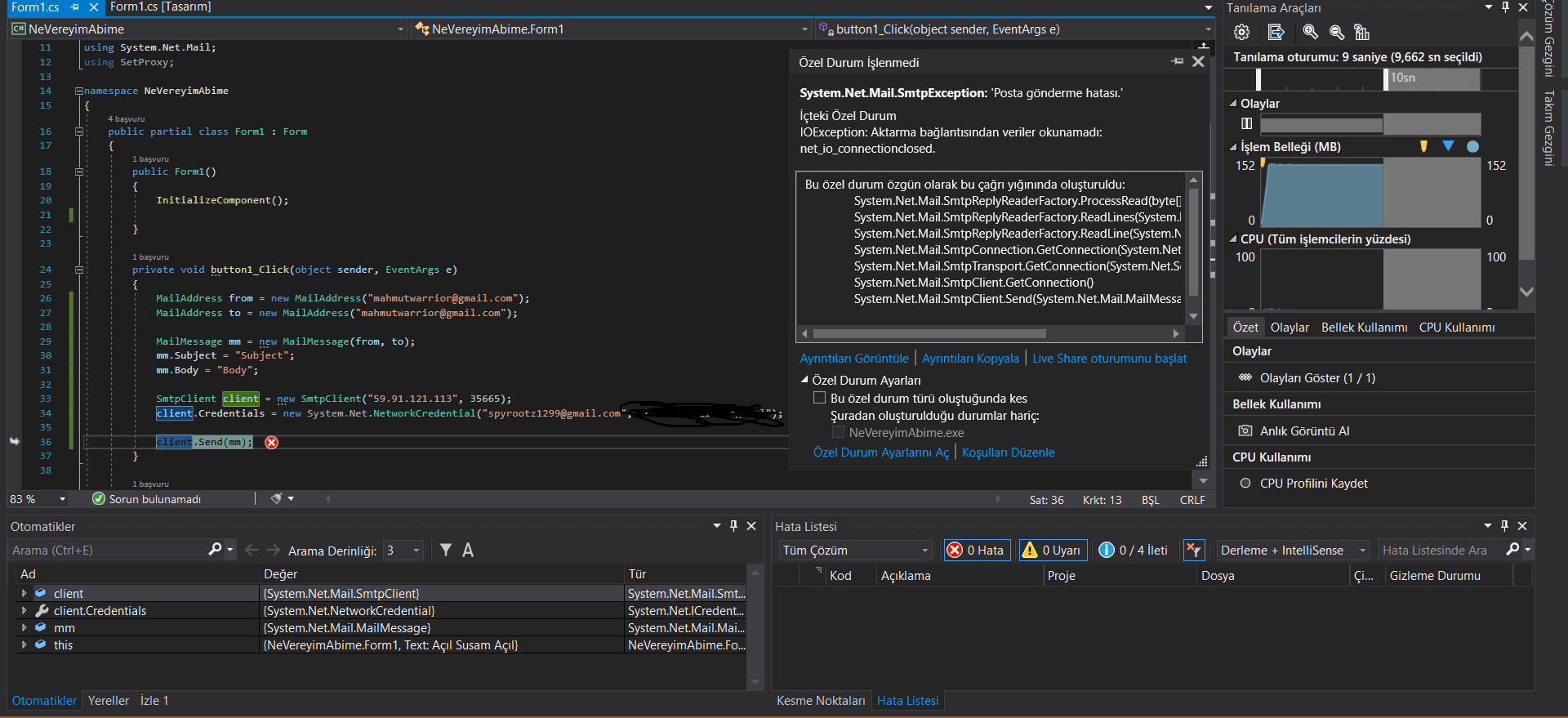Collapse the namespace NeVereyimAbime code block
Viewport: 1568px width, 718px height.
79,91
